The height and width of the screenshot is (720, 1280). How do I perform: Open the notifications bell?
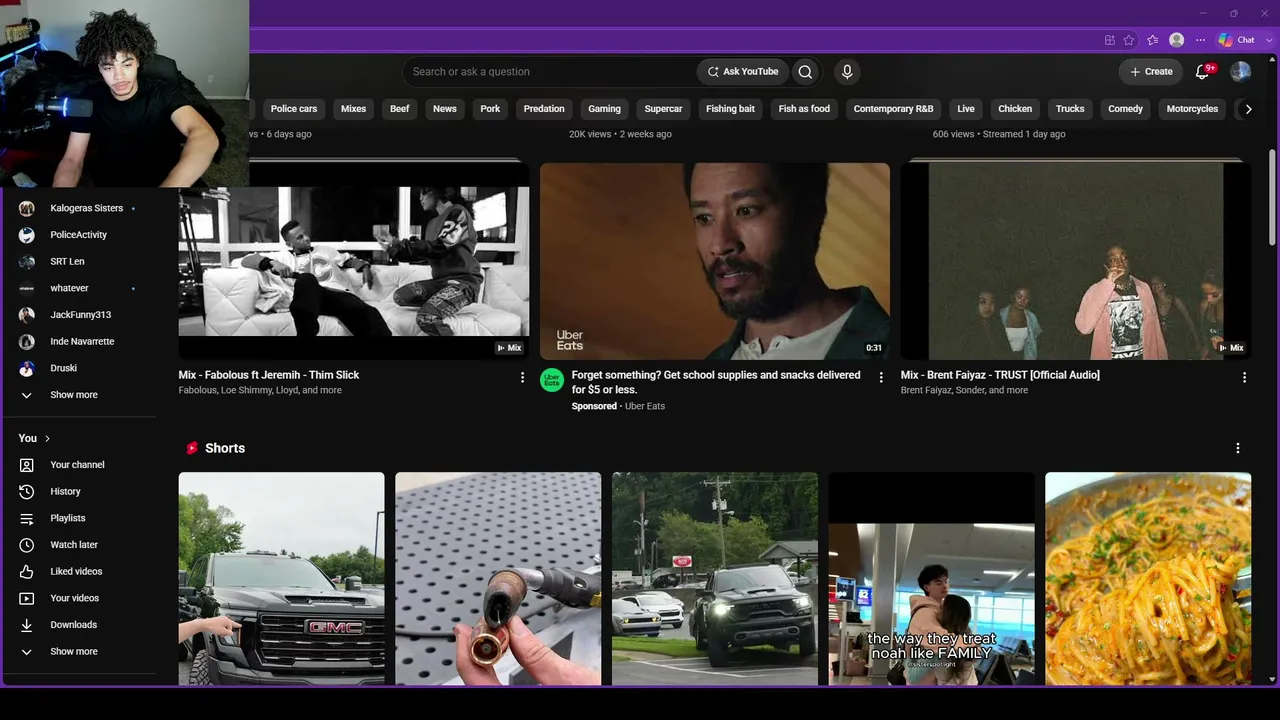pos(1203,72)
